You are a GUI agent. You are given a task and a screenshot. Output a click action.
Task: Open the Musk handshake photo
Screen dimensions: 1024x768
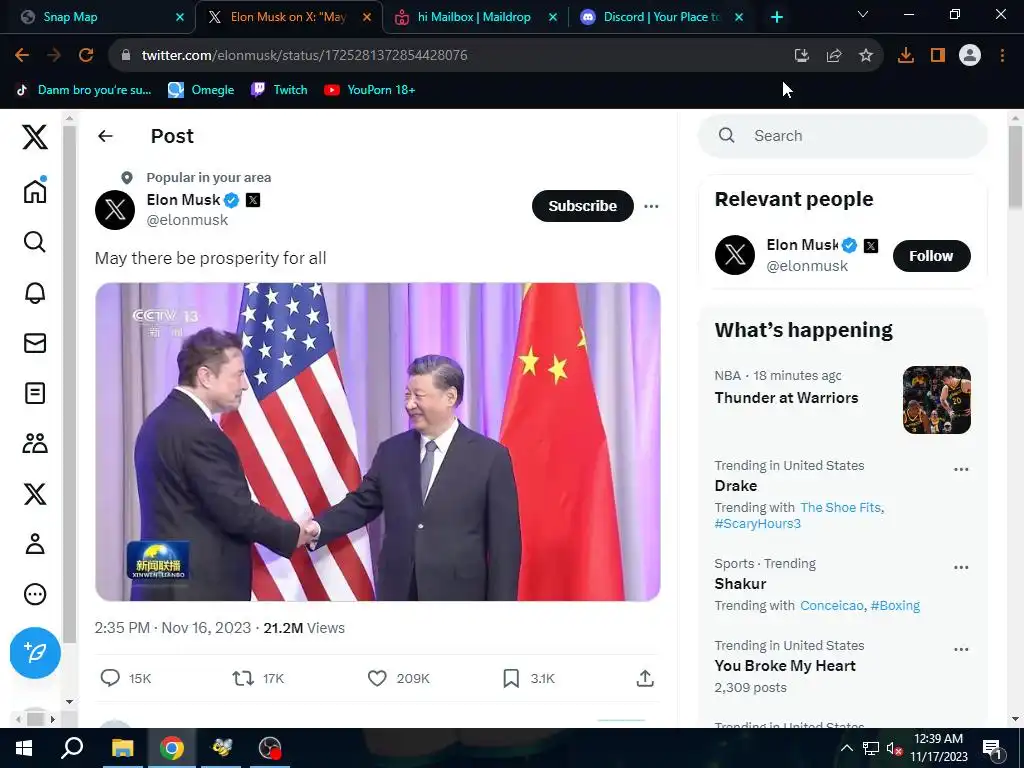[x=377, y=441]
